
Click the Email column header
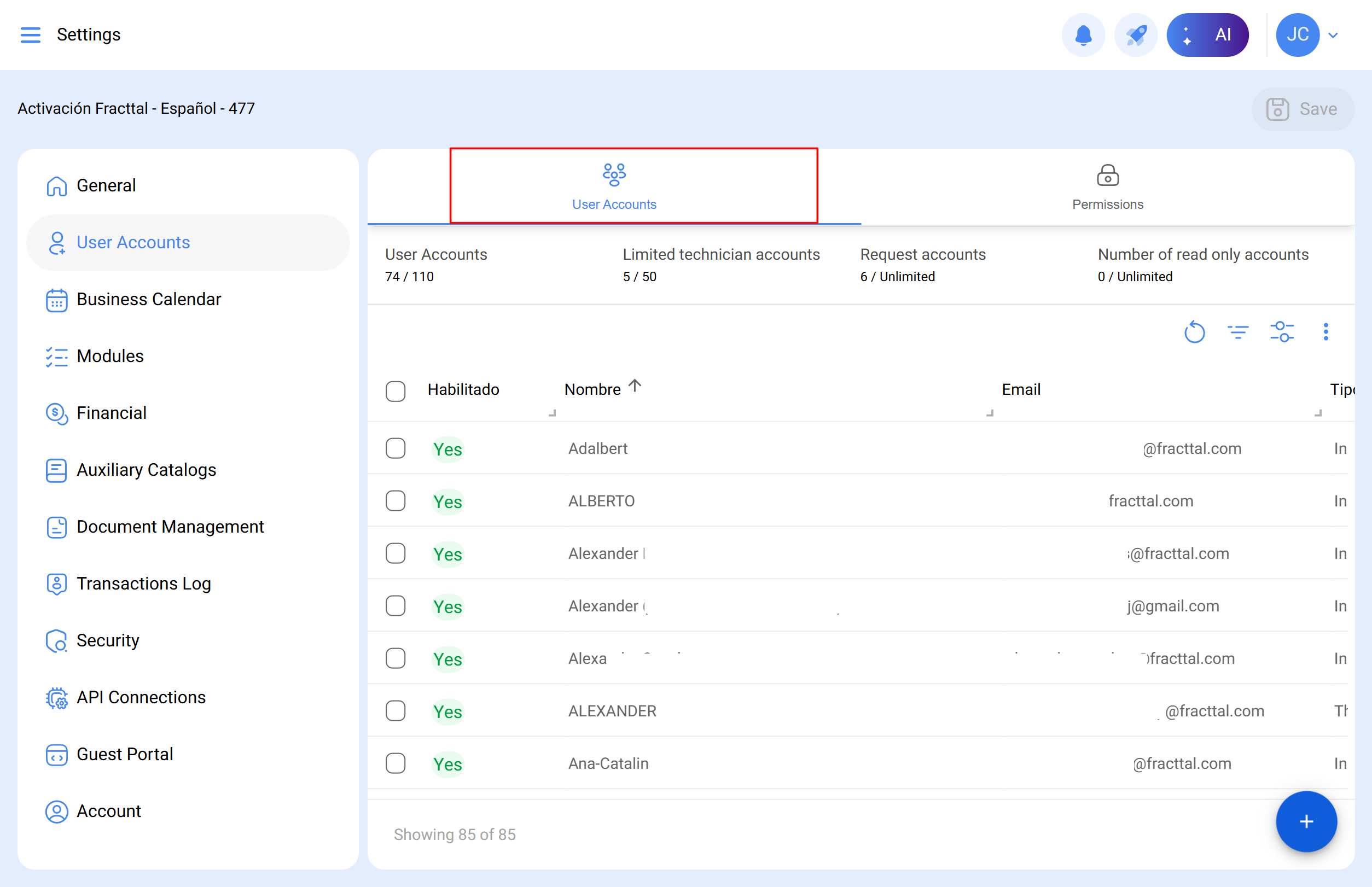[1020, 390]
